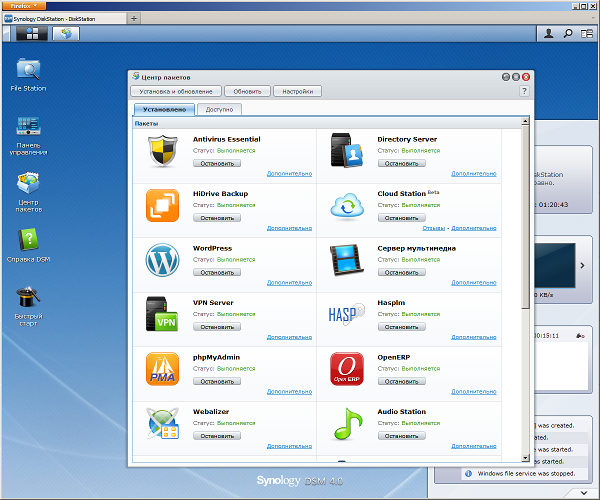Click the Media Server film icon
This screenshot has width=600, height=500.
346,260
